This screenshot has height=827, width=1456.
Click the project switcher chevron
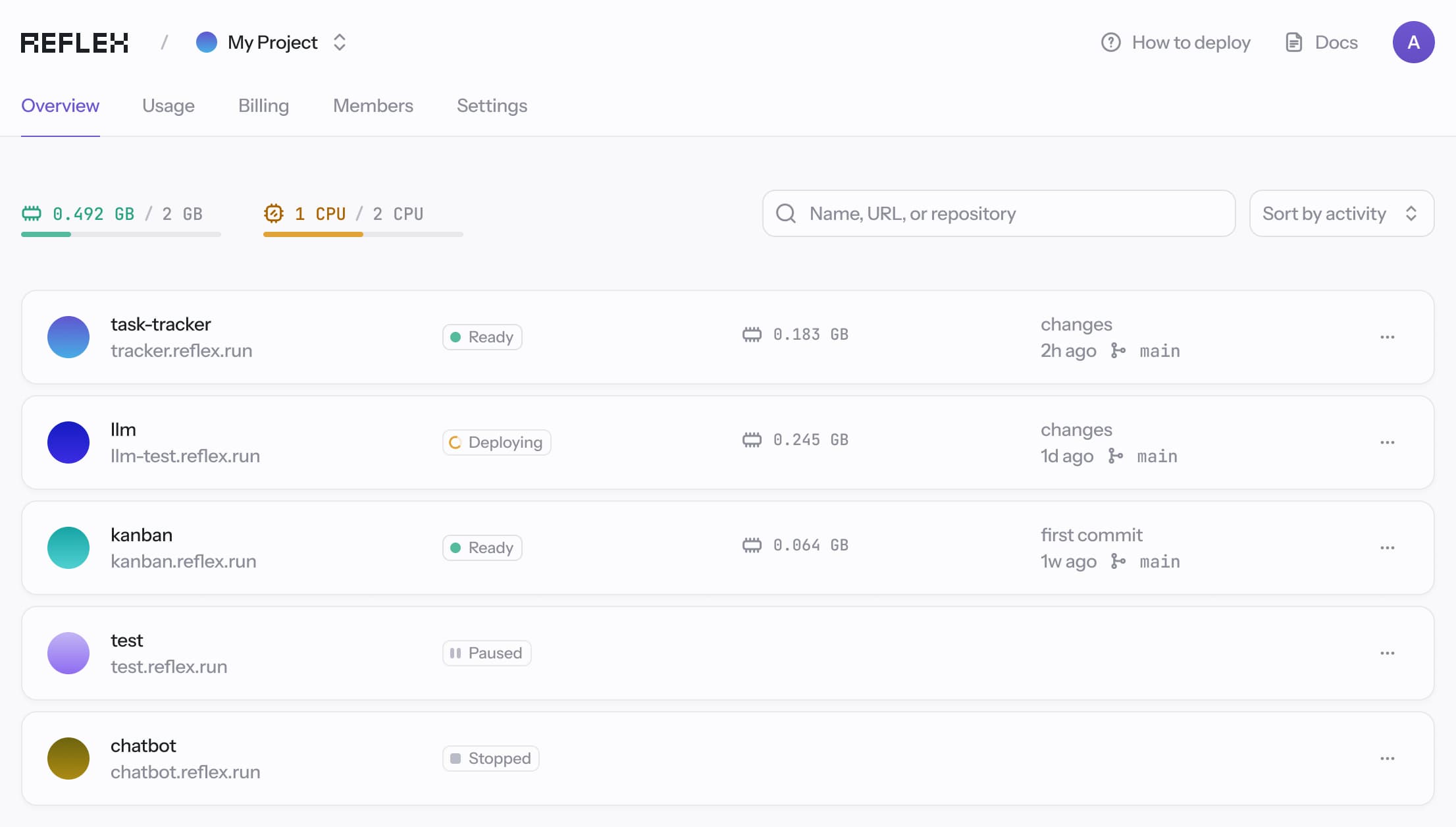339,42
